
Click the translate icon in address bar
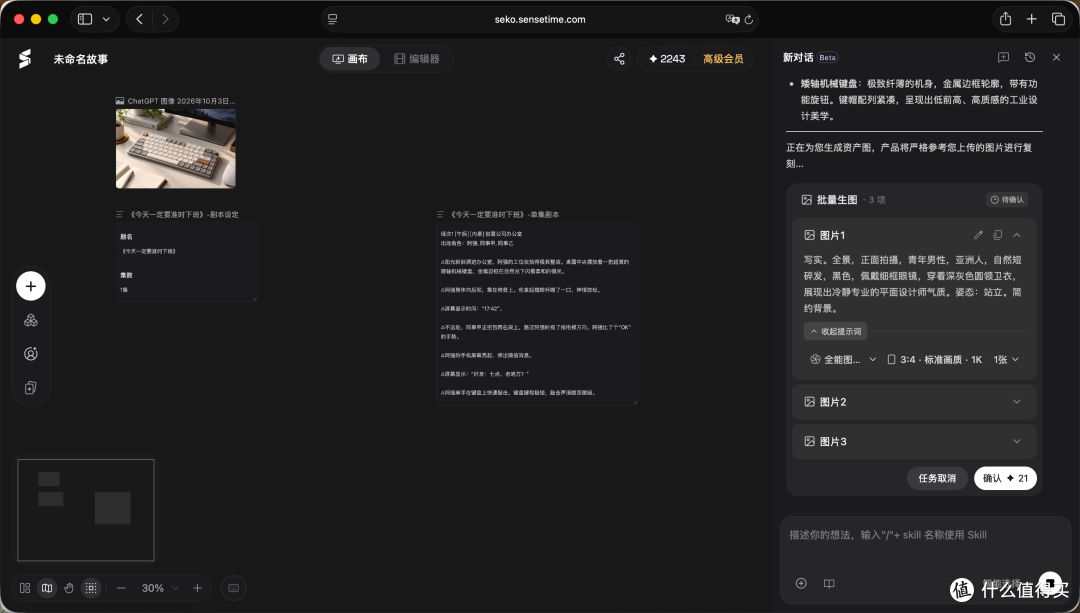click(x=732, y=19)
